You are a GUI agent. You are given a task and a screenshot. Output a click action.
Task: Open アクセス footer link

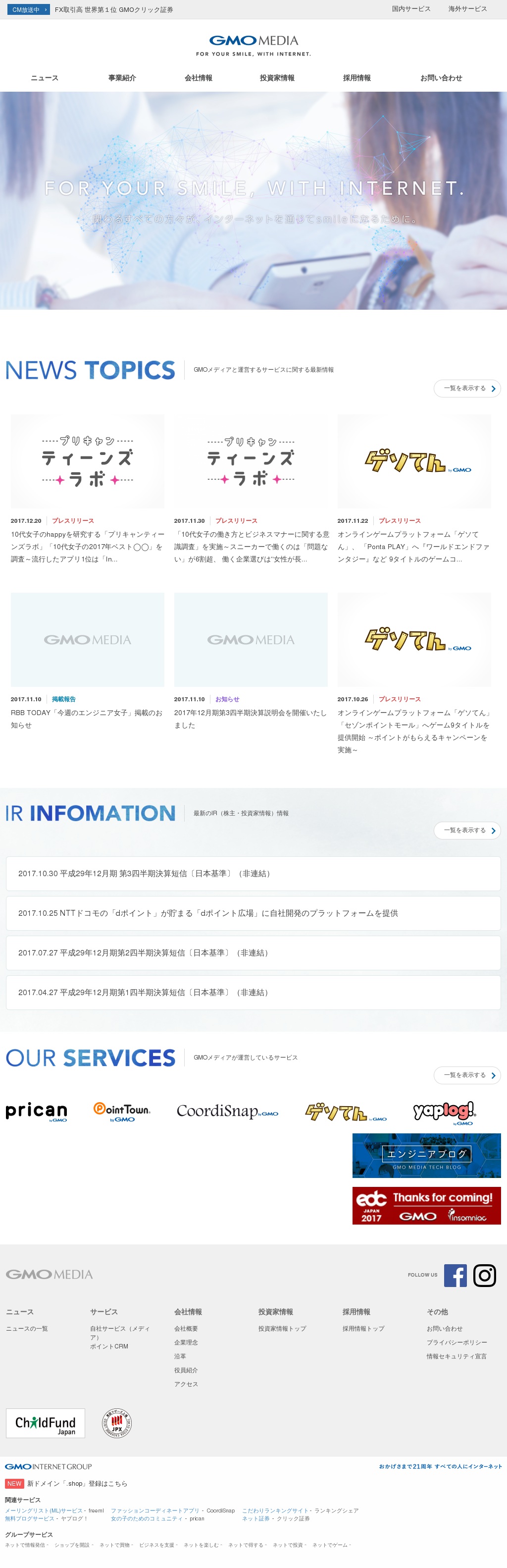[186, 1384]
